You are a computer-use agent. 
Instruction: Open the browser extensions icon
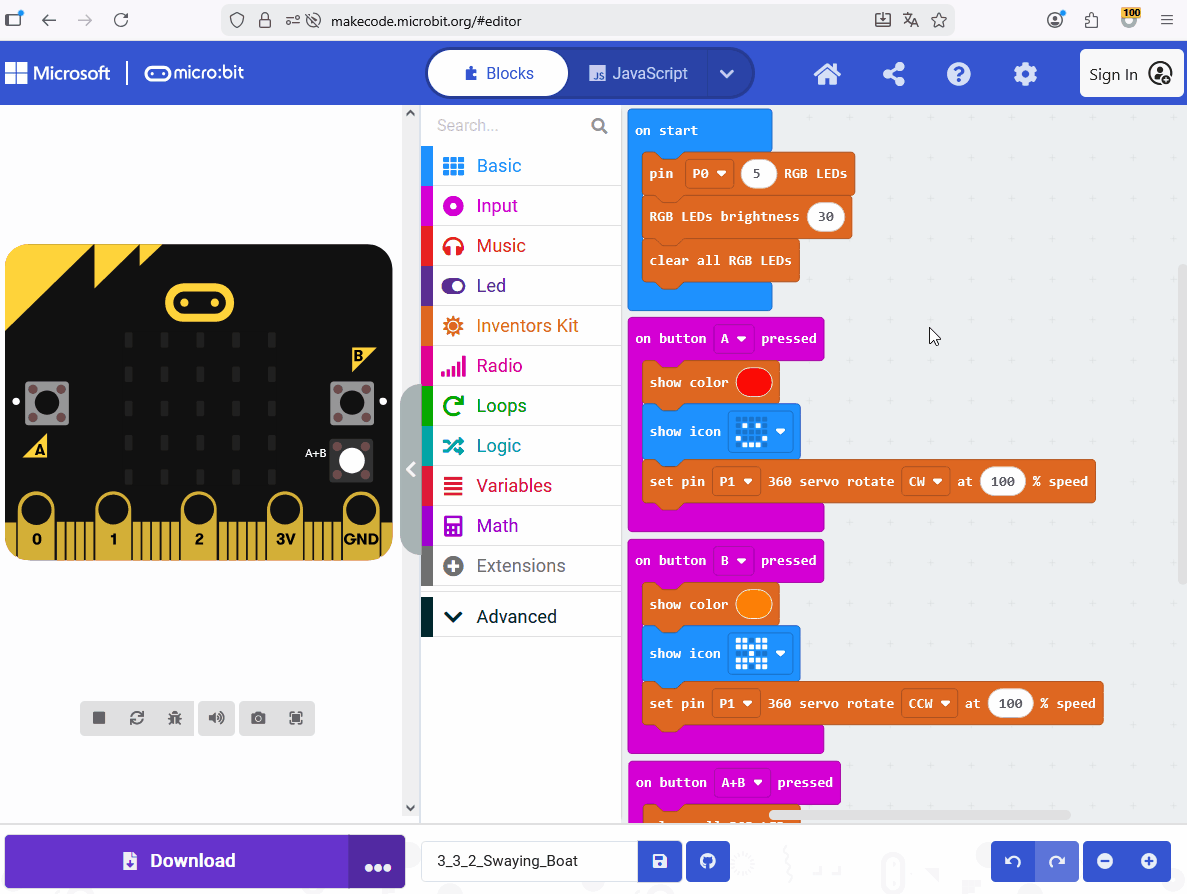[x=1091, y=20]
